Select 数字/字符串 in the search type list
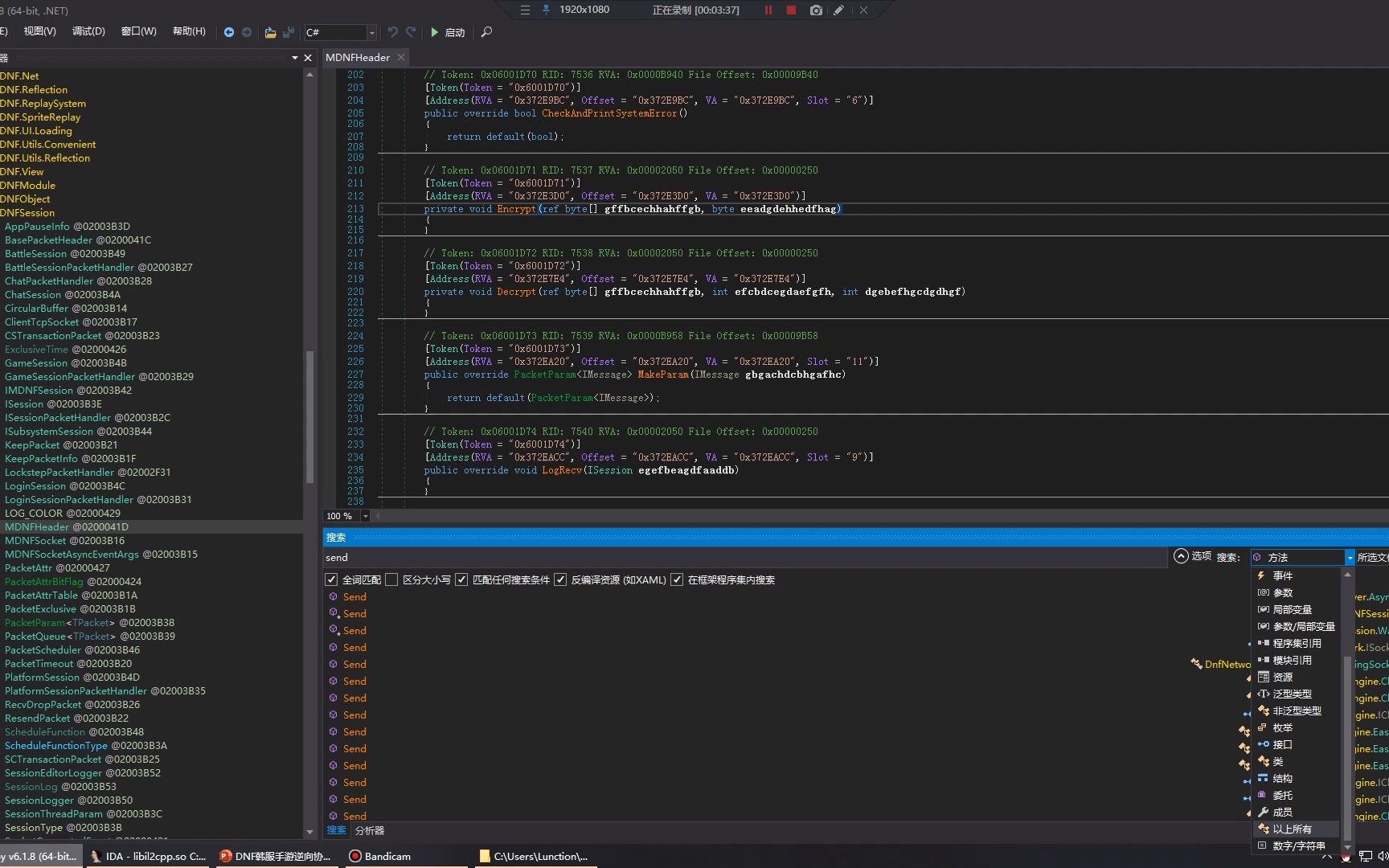Screen dimensions: 1389x868 (1298, 845)
